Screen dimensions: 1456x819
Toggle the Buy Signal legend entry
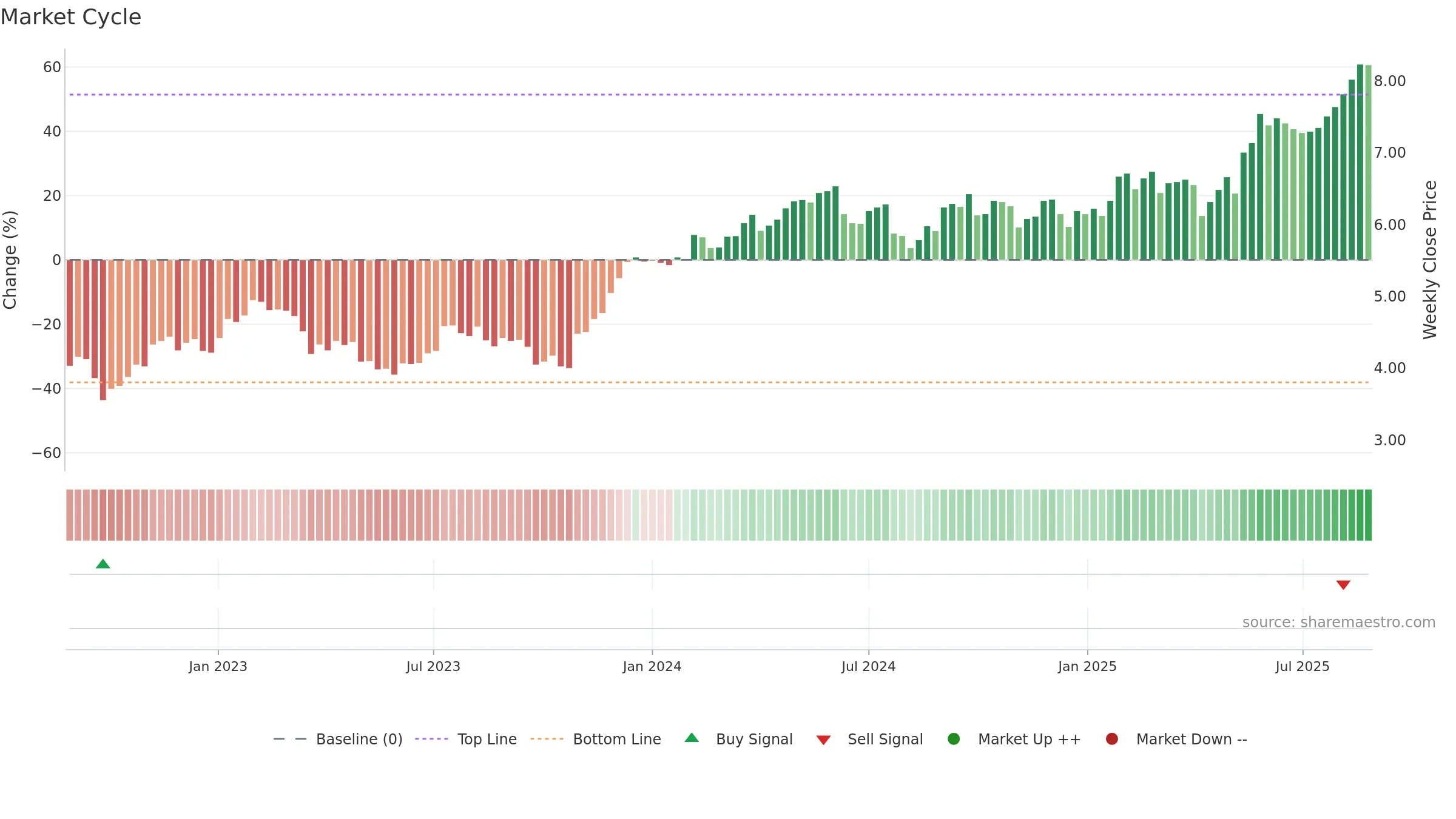[738, 740]
